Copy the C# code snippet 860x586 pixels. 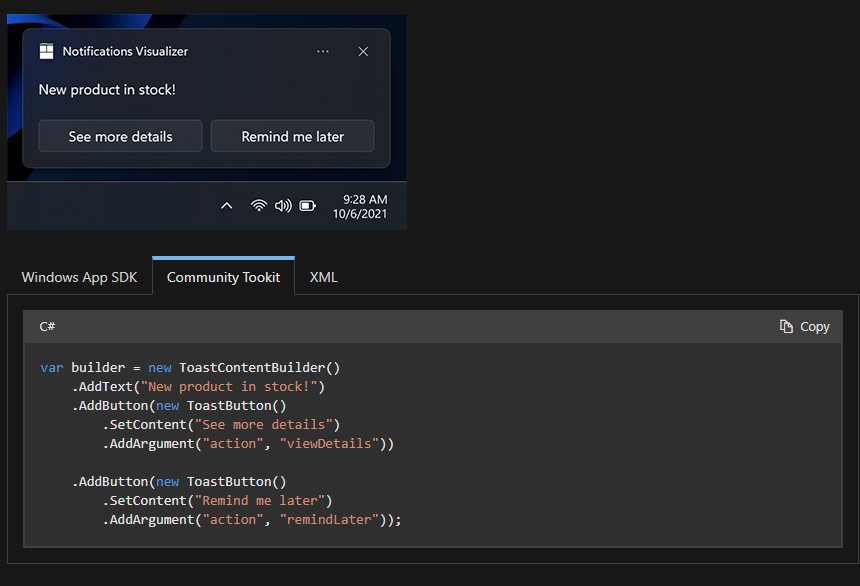pos(805,326)
